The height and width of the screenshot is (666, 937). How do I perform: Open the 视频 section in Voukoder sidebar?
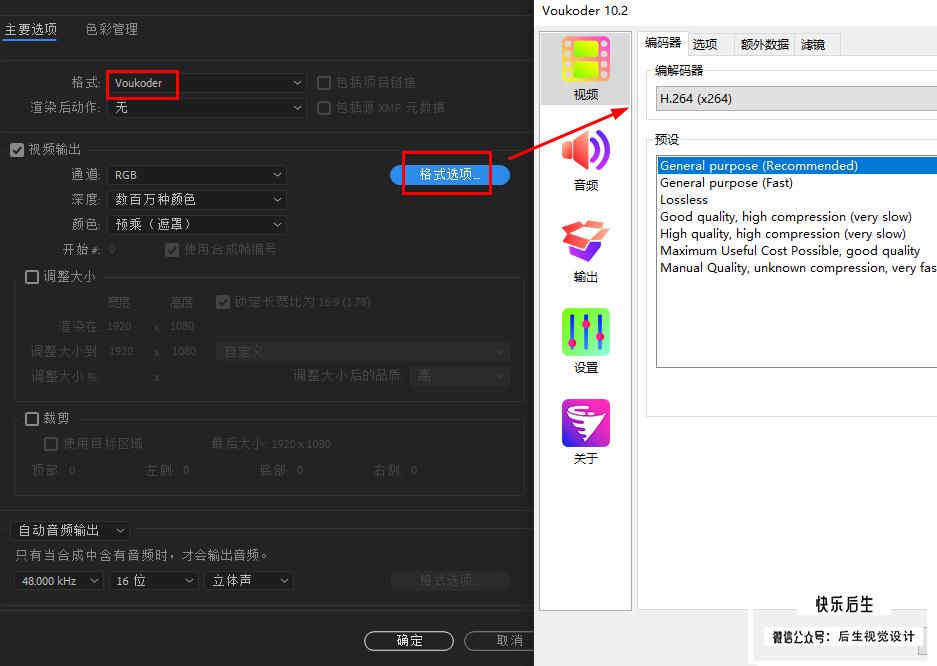(x=586, y=69)
